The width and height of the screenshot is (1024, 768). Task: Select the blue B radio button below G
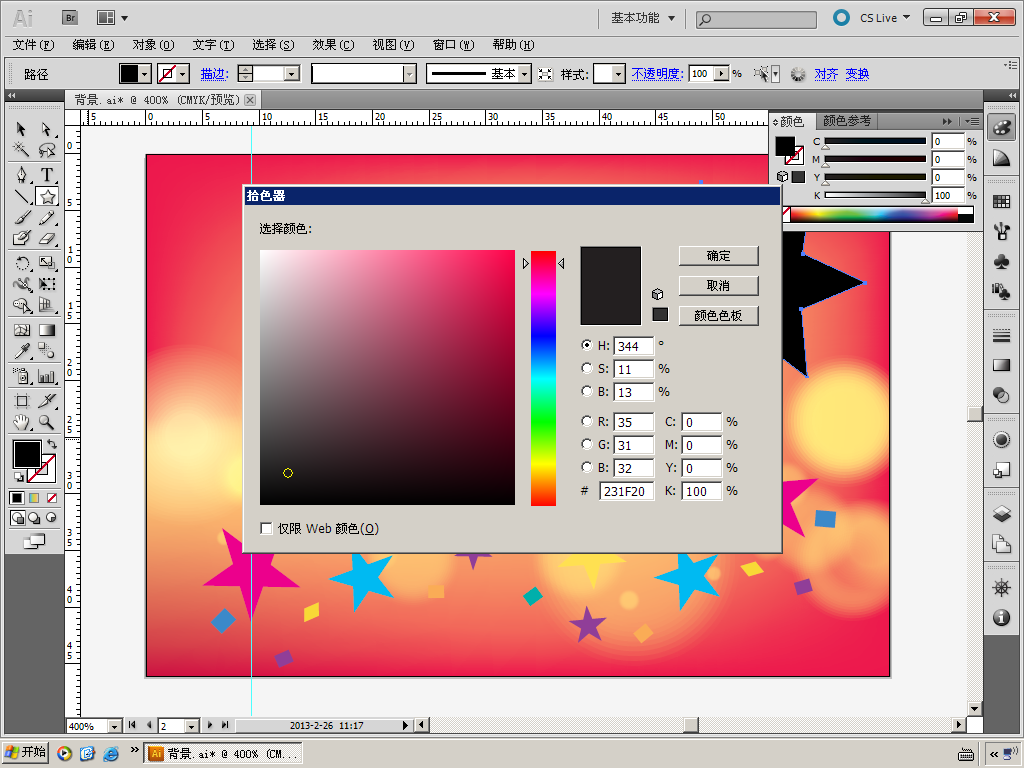pyautogui.click(x=586, y=468)
